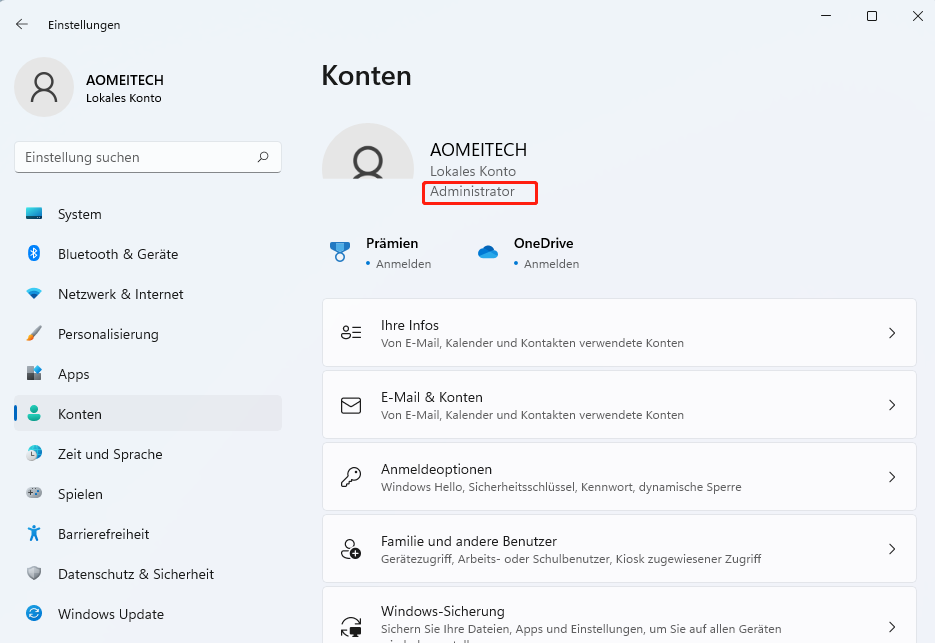Click the Barrierefreiheit accessibility icon
This screenshot has height=643, width=935.
pos(34,534)
